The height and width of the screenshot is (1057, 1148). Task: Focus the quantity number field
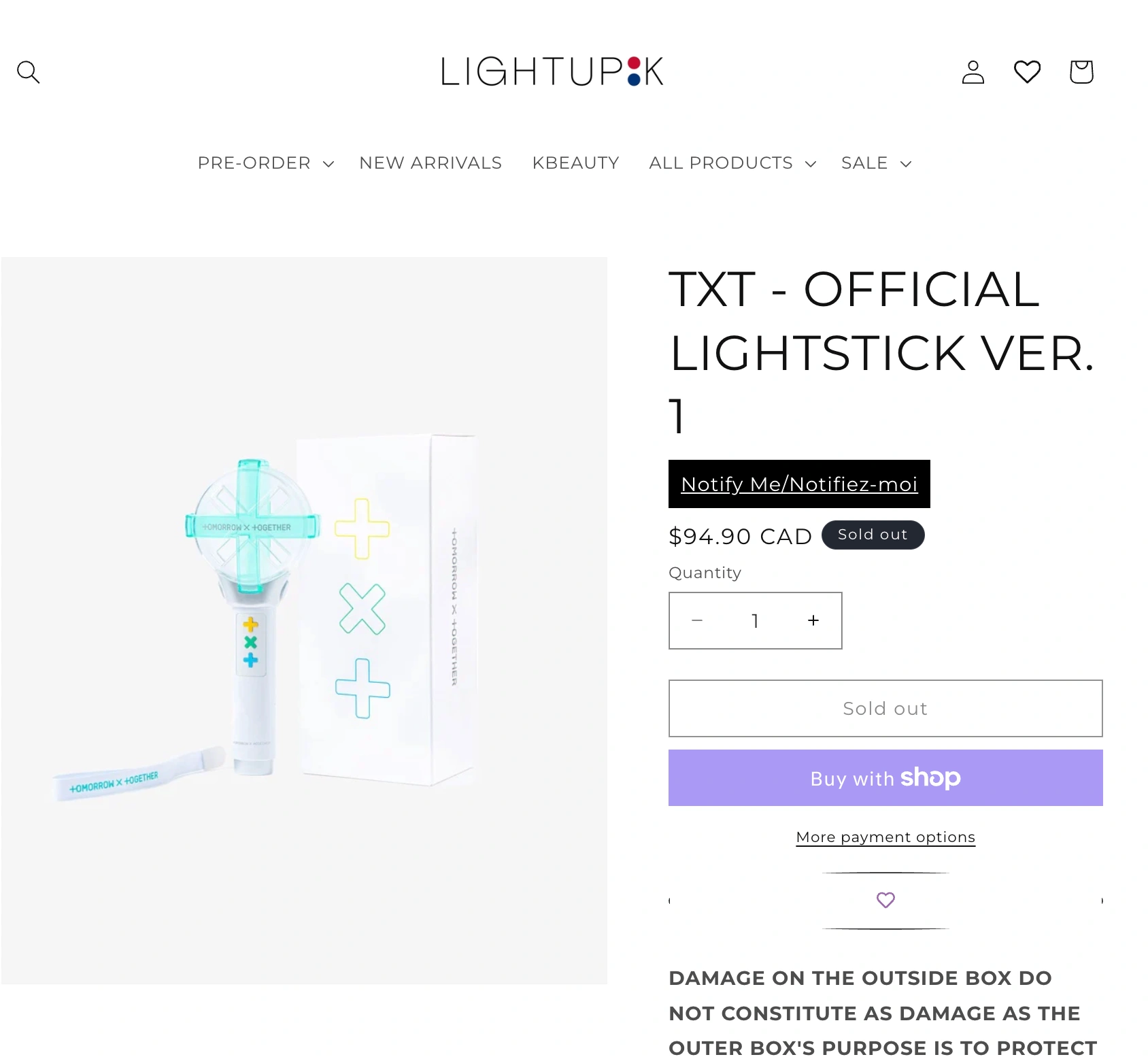[x=755, y=620]
